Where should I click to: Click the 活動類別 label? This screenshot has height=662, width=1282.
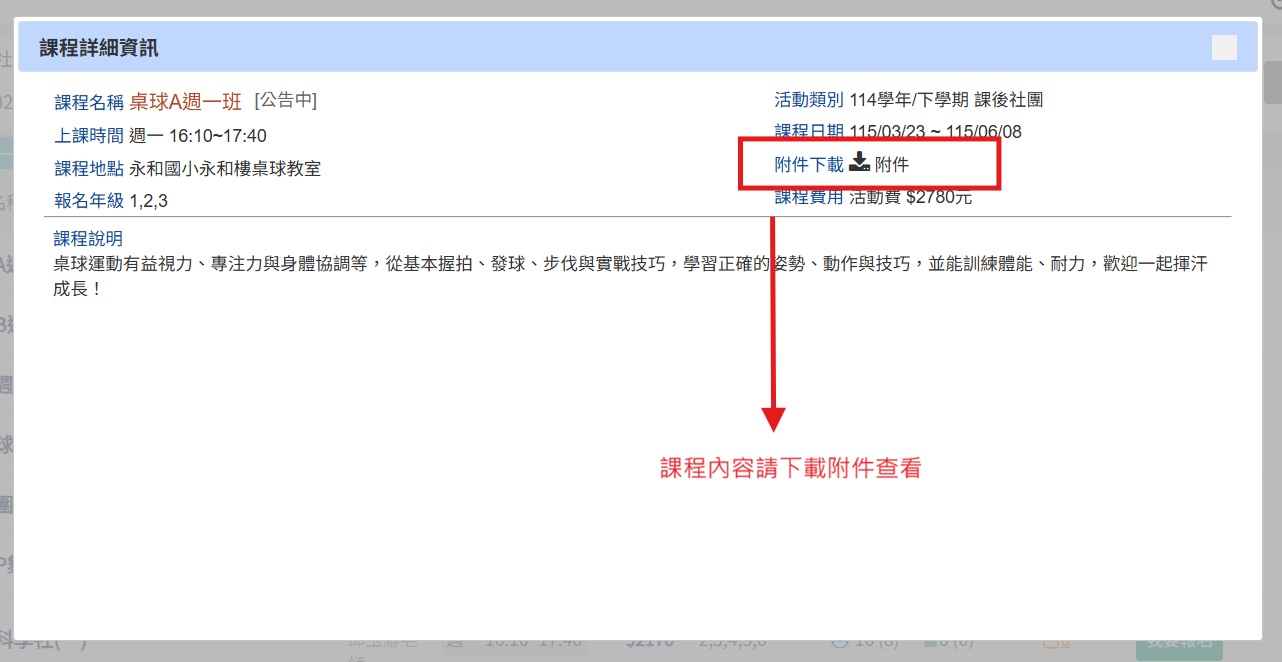coord(809,100)
